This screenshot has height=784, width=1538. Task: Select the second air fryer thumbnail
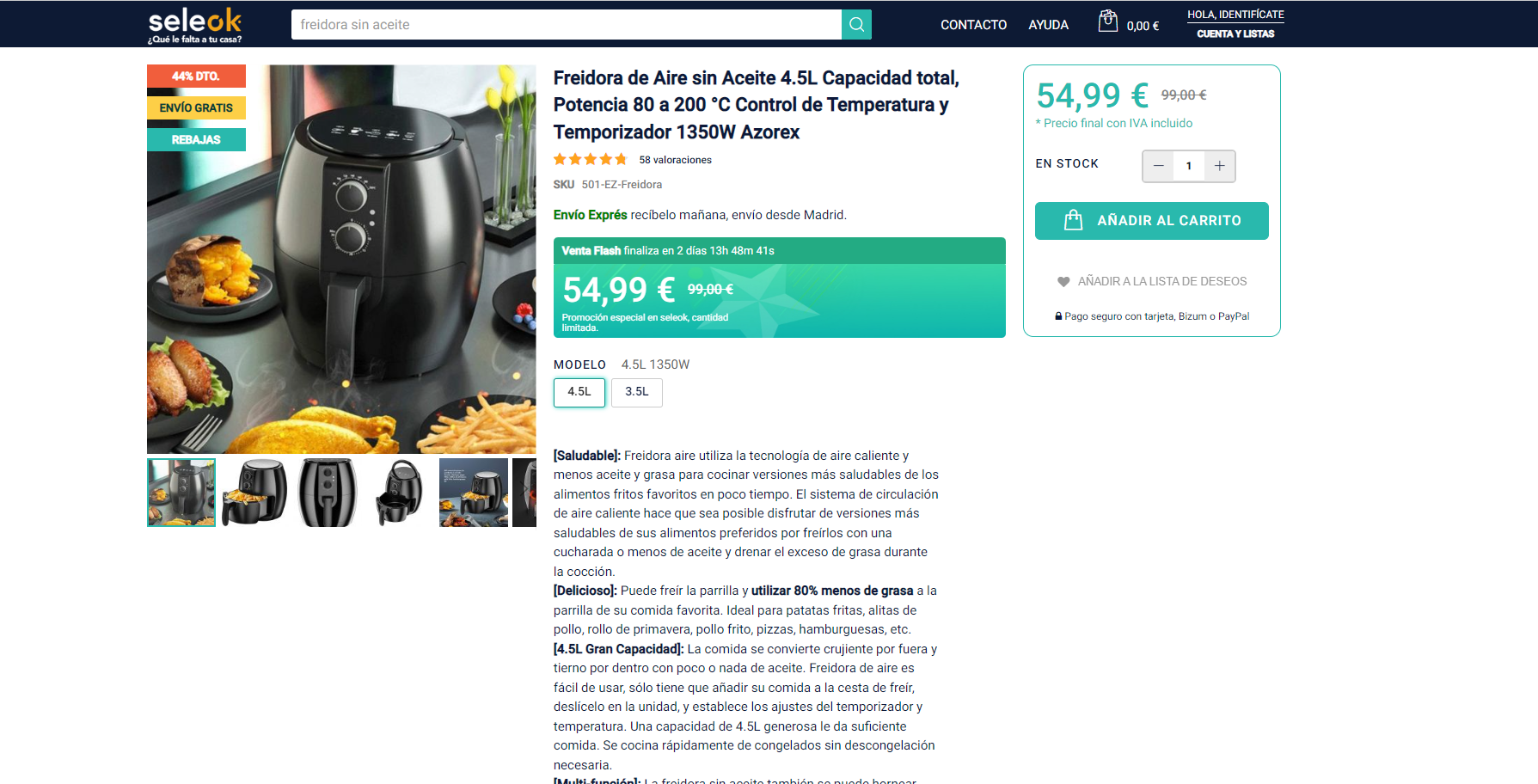click(x=254, y=493)
